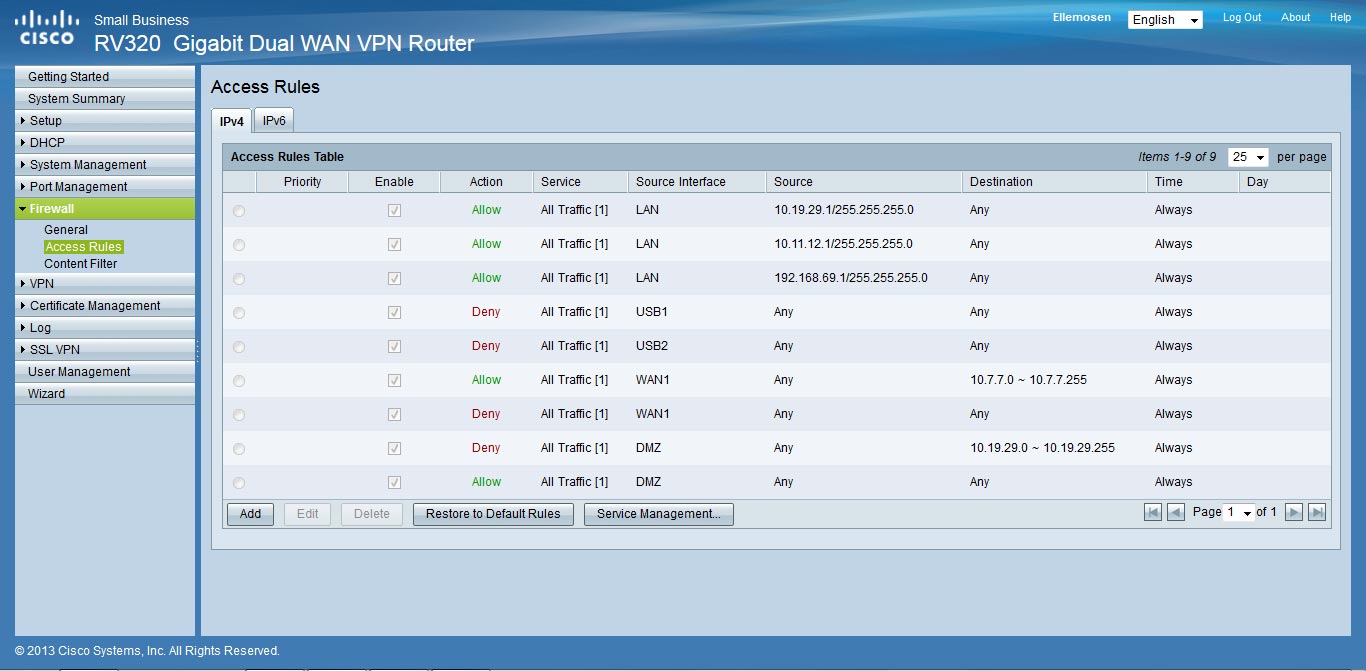1366x671 pixels.
Task: Click the Priority column header
Action: 302,182
